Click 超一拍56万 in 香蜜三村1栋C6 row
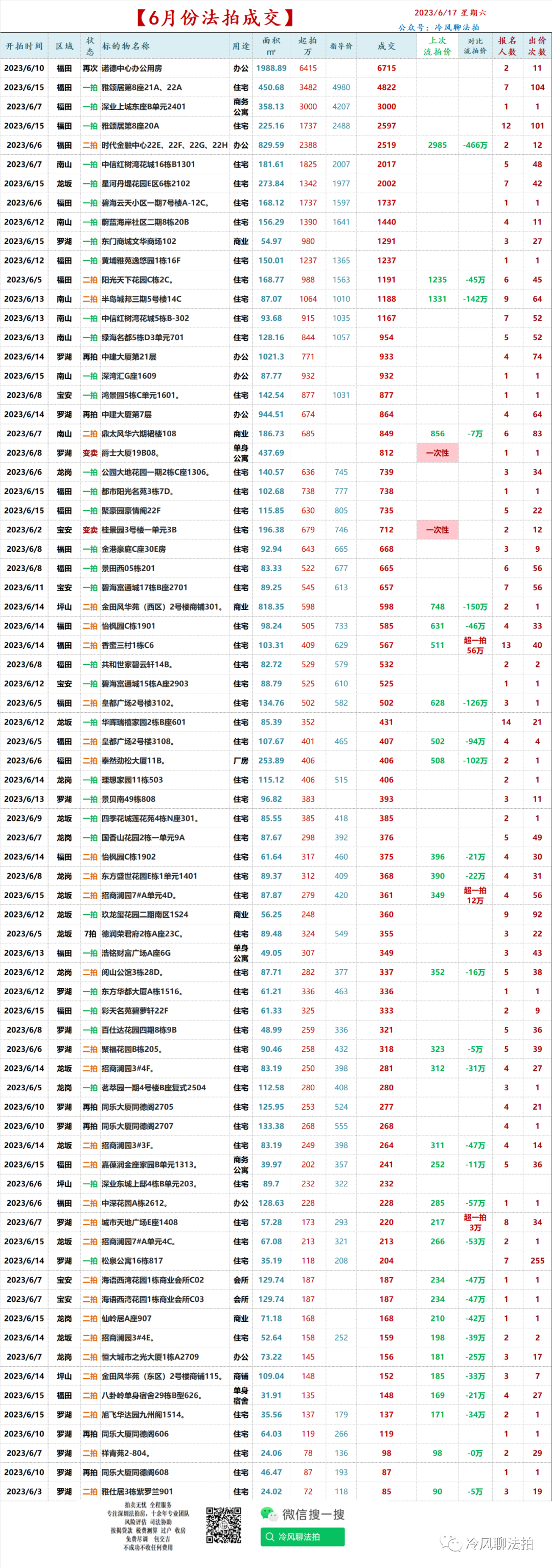This screenshot has width=552, height=1568. (475, 645)
